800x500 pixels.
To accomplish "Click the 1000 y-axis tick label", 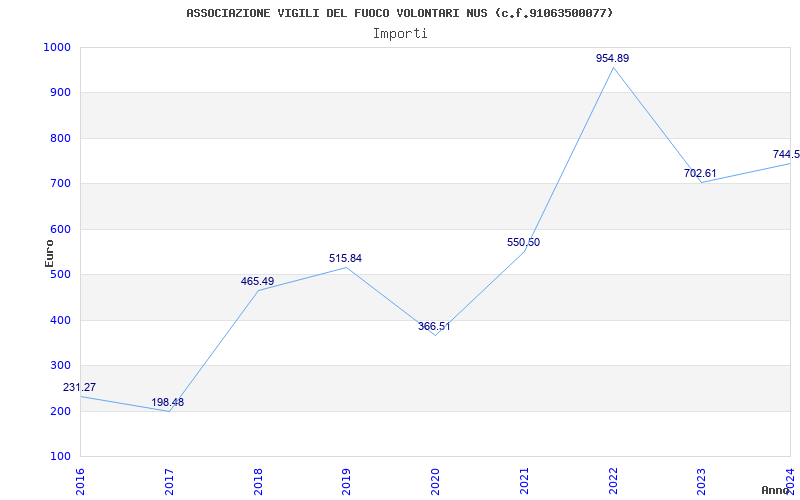I will click(56, 47).
